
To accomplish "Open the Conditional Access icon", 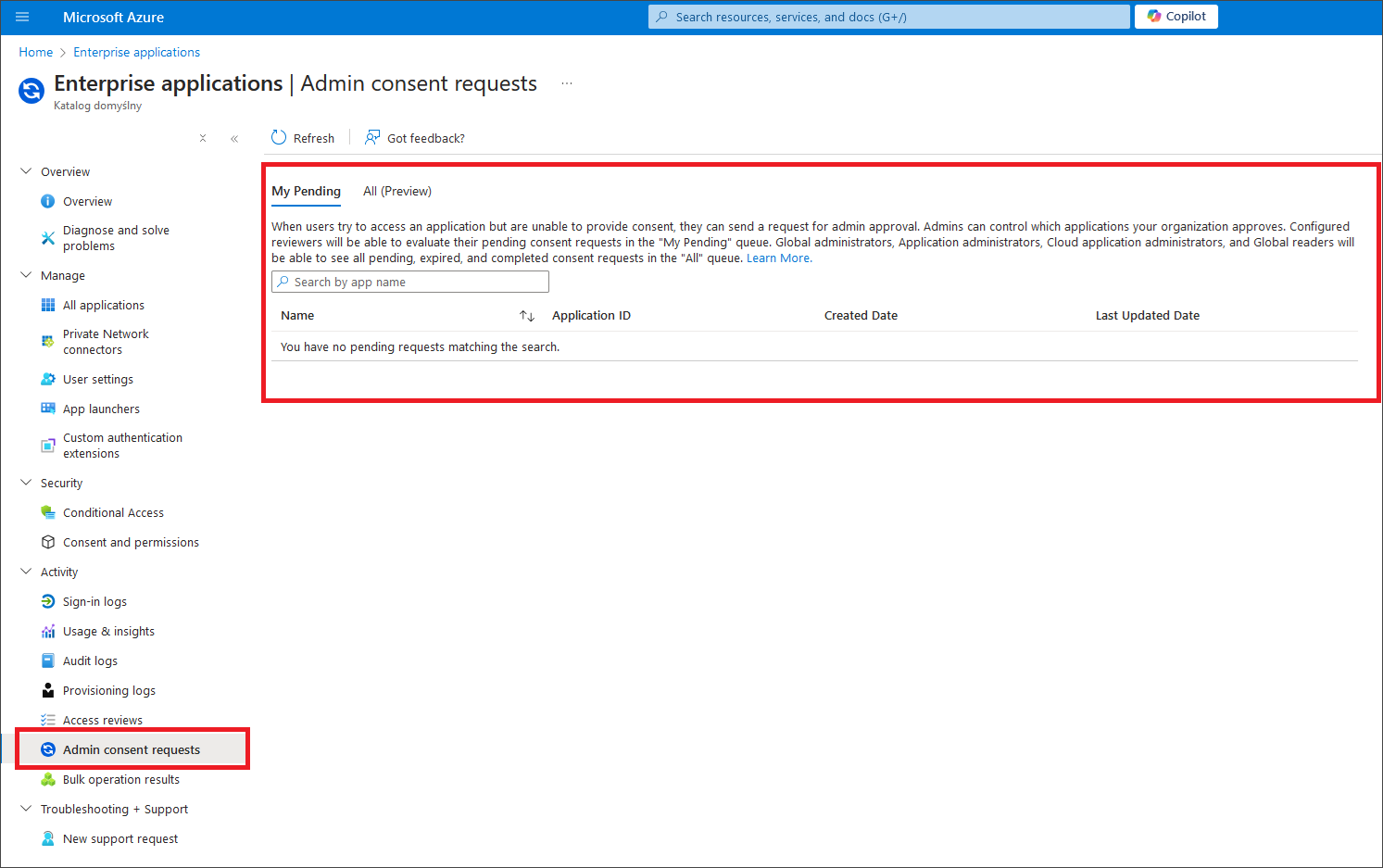I will pos(48,512).
